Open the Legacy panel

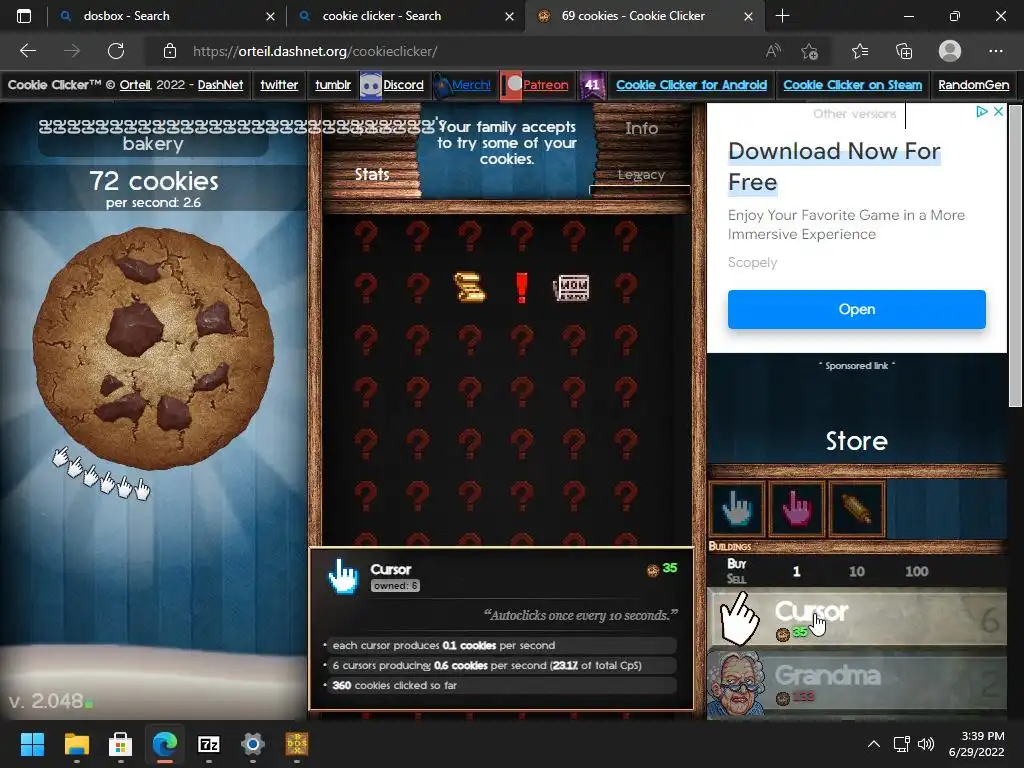[641, 175]
